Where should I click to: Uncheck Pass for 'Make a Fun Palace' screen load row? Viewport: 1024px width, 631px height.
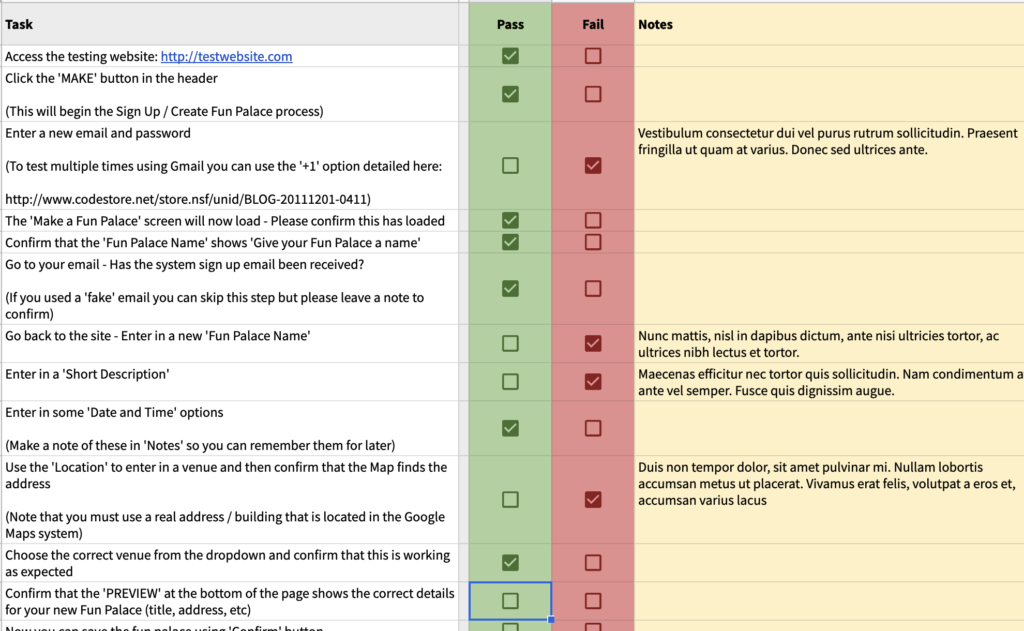tap(510, 220)
